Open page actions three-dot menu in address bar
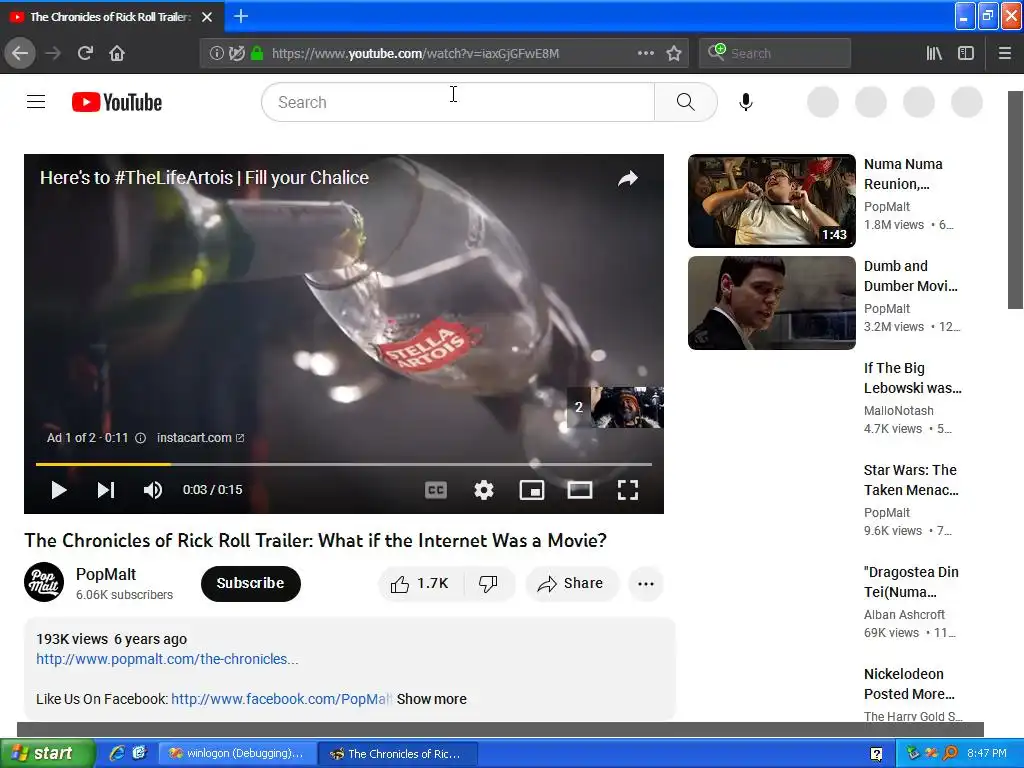Viewport: 1024px width, 768px height. coord(645,53)
